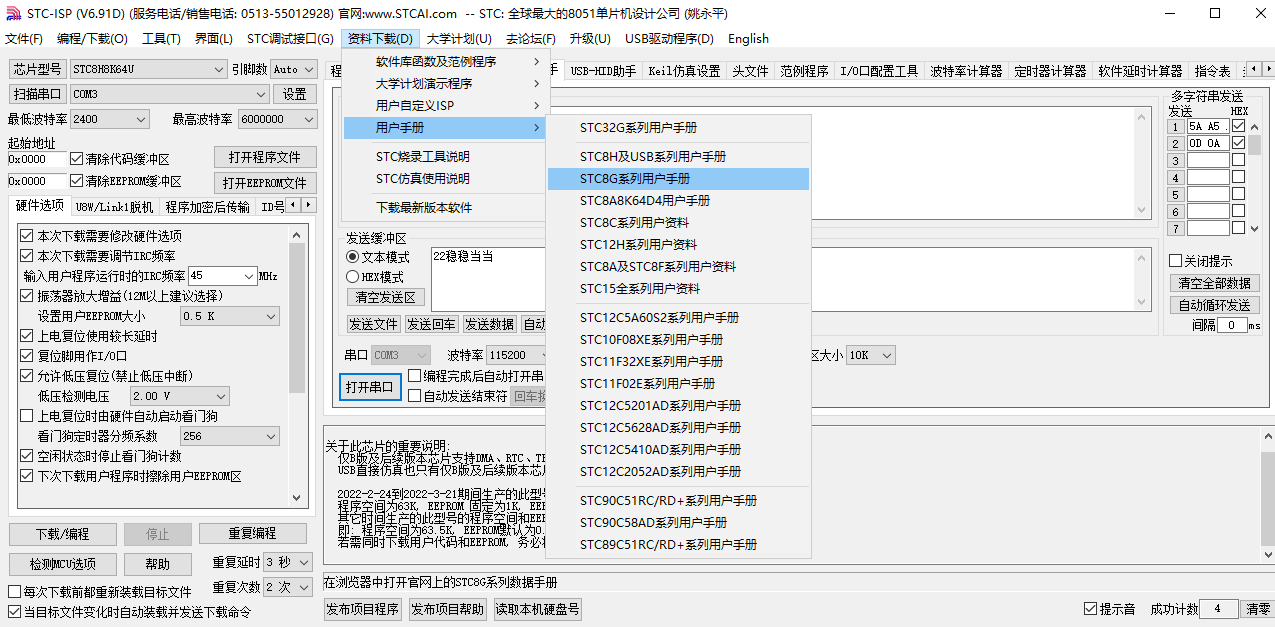Click the 重复编程 button
This screenshot has width=1275, height=627.
click(252, 534)
